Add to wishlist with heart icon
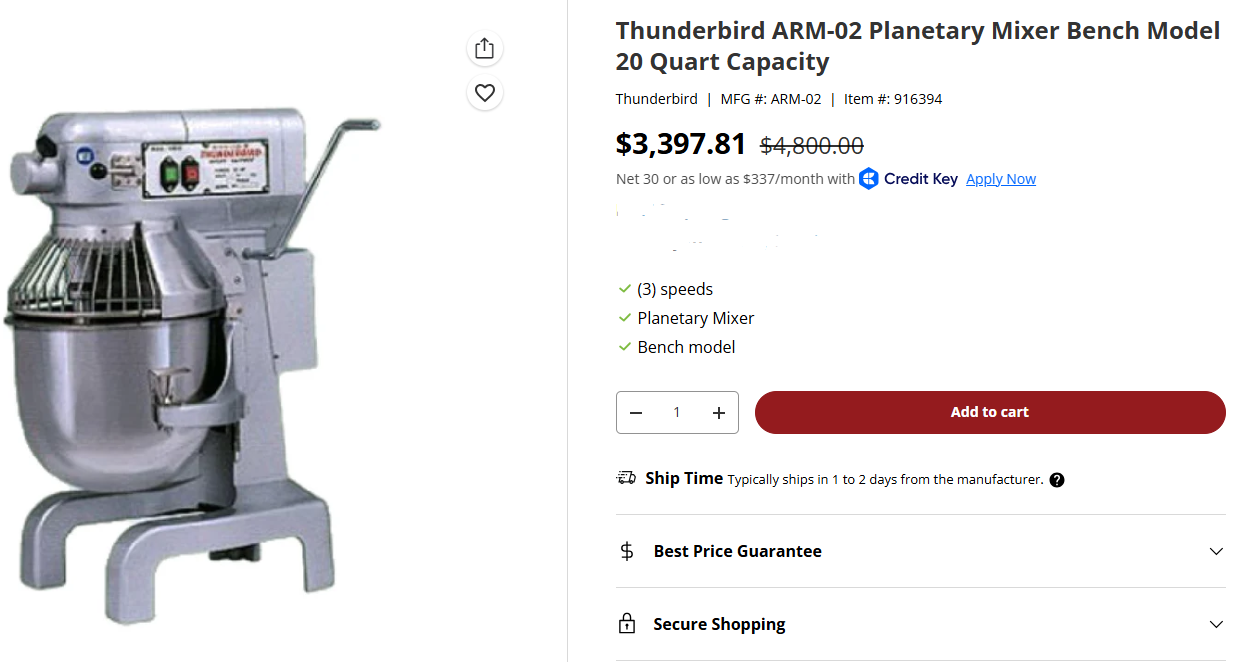This screenshot has height=662, width=1251. (485, 93)
